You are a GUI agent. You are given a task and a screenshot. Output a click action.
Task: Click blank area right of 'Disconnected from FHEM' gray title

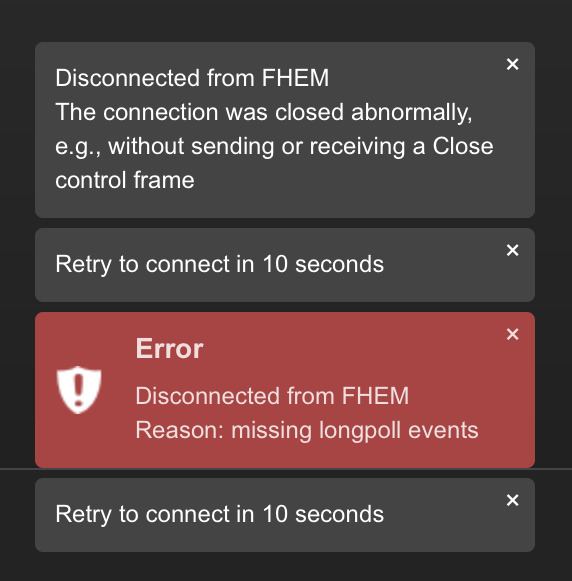pos(415,78)
